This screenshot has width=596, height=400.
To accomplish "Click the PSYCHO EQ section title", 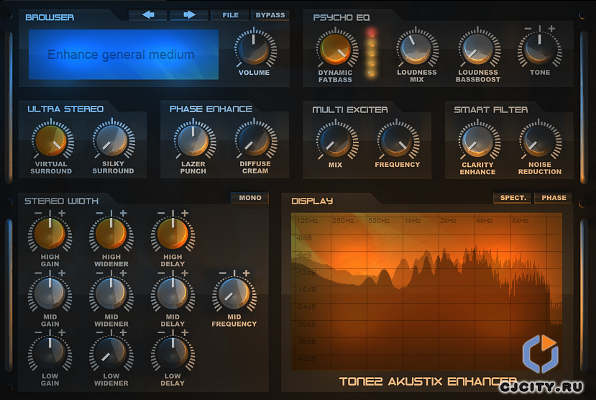I will [341, 17].
